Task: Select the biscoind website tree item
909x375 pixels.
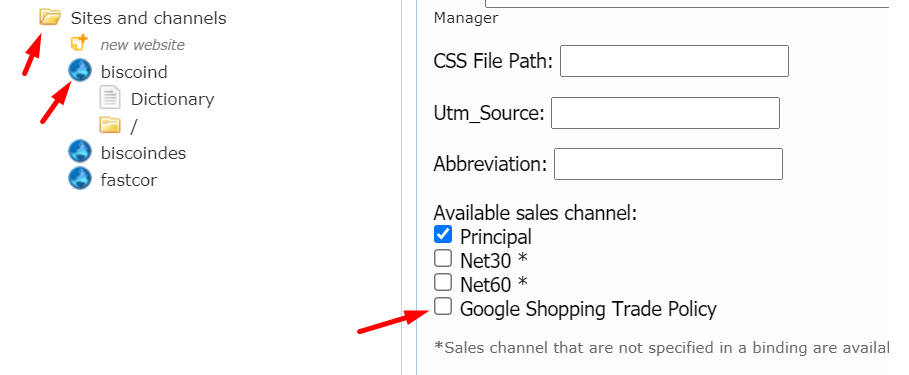Action: click(x=134, y=72)
